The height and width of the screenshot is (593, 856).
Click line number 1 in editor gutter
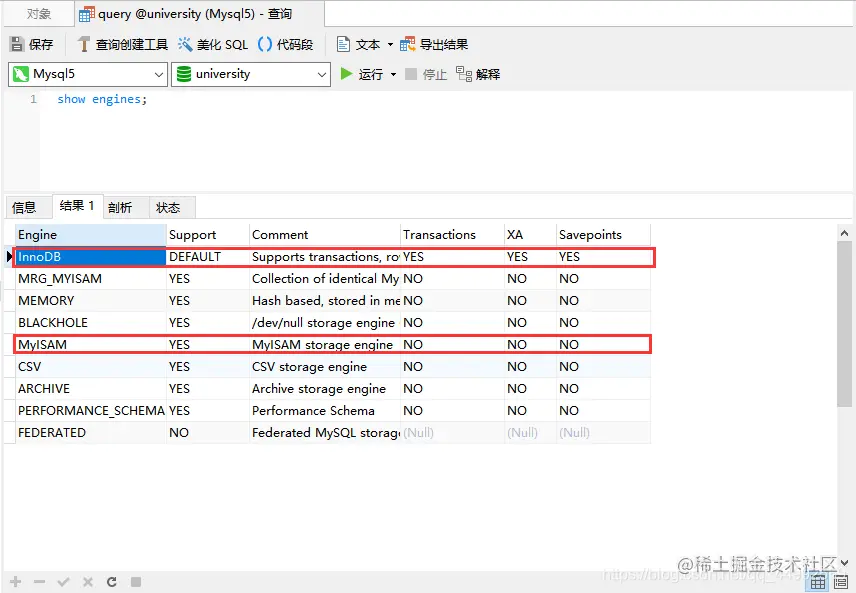click(x=34, y=99)
